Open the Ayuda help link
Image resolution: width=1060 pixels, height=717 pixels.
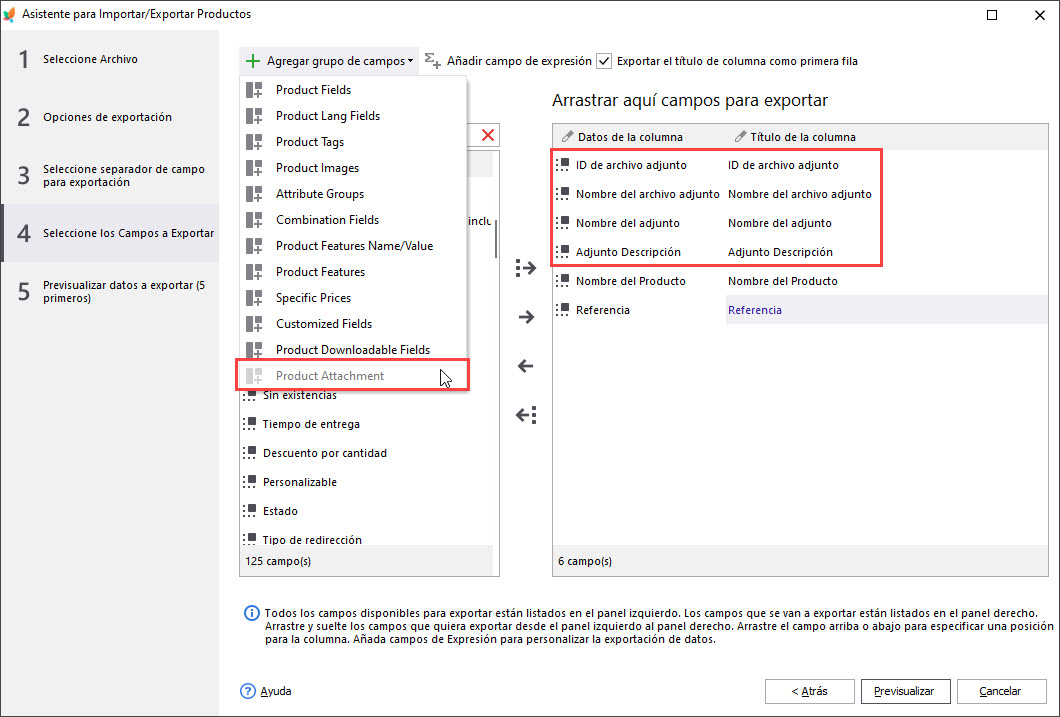click(266, 691)
